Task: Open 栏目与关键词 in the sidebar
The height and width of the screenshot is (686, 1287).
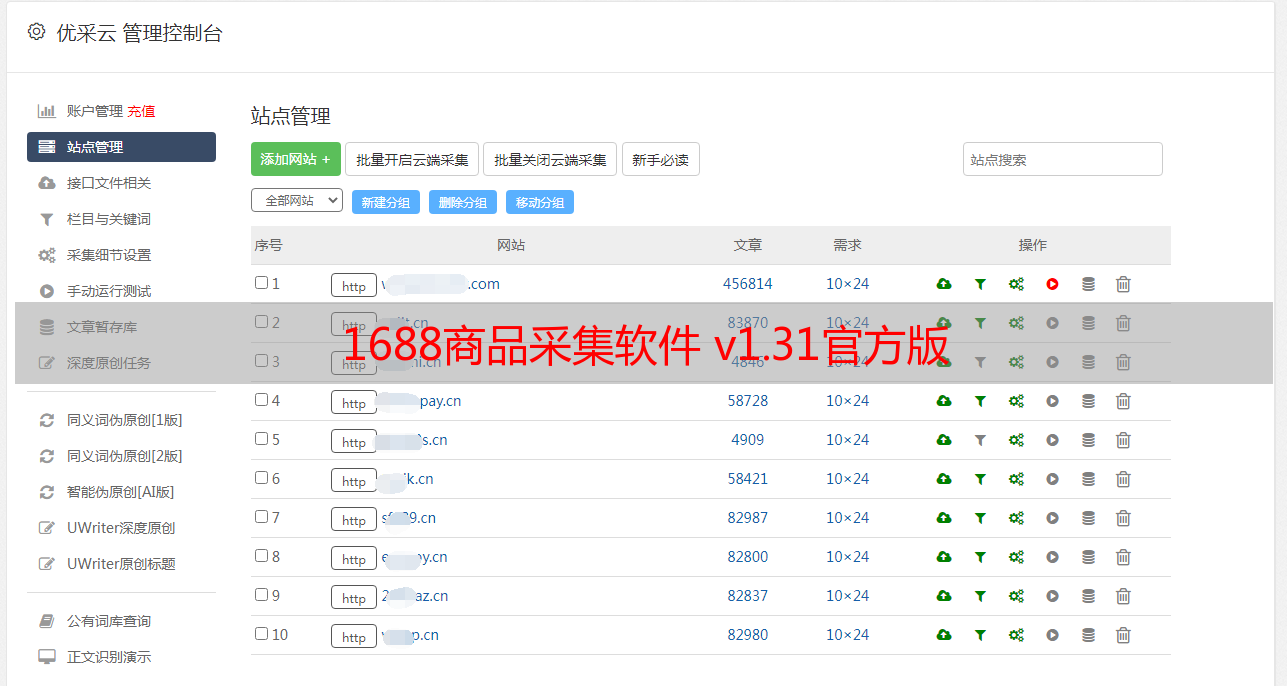Action: [109, 219]
